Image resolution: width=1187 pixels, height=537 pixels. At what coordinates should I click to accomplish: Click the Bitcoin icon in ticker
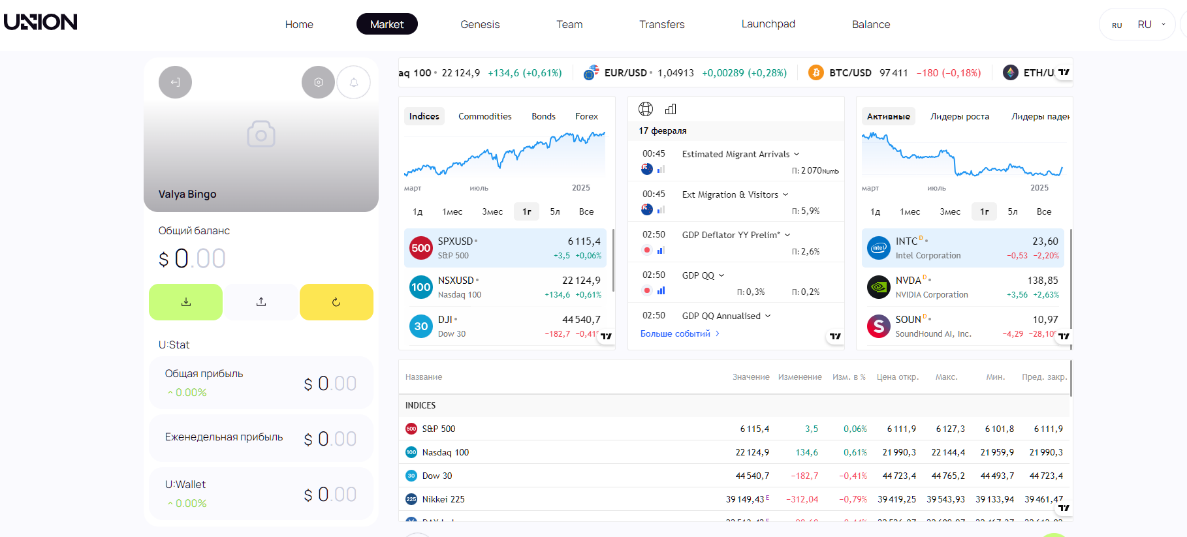816,73
